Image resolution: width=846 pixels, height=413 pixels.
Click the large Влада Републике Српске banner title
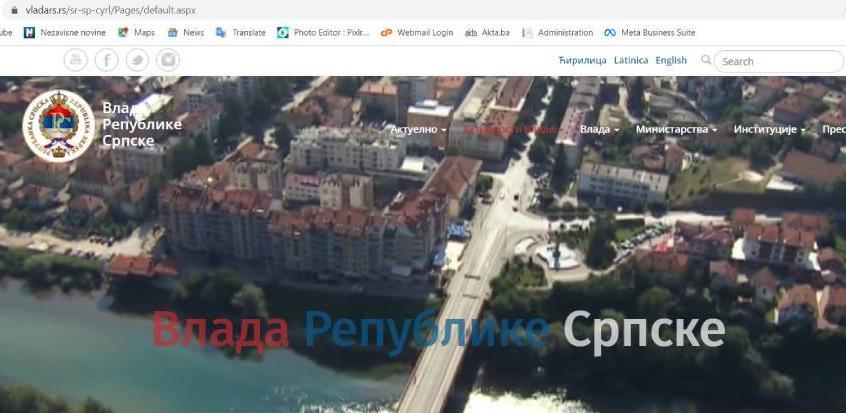coord(439,331)
